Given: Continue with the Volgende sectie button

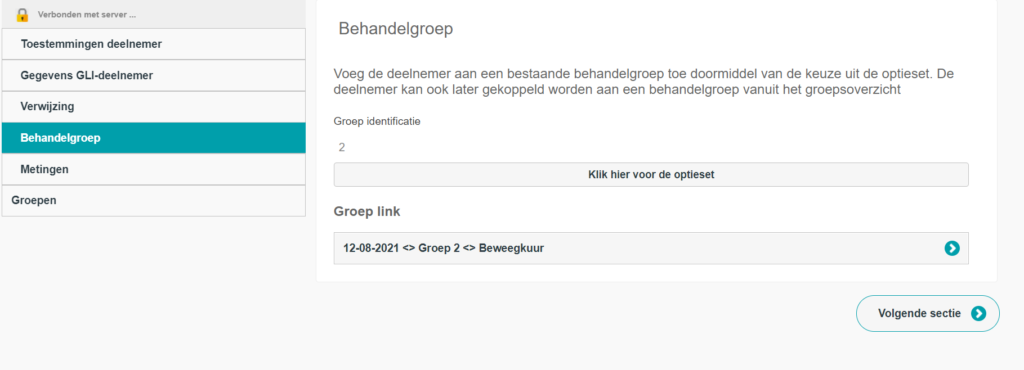Looking at the screenshot, I should click(927, 314).
